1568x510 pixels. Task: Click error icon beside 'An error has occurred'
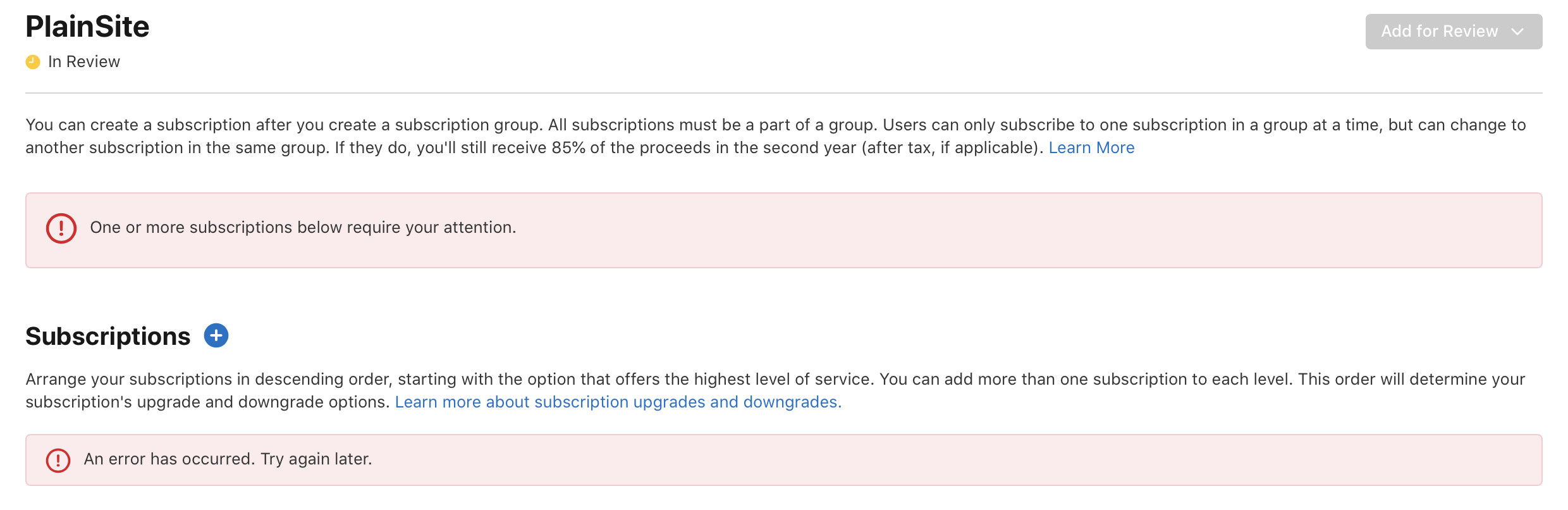click(58, 460)
